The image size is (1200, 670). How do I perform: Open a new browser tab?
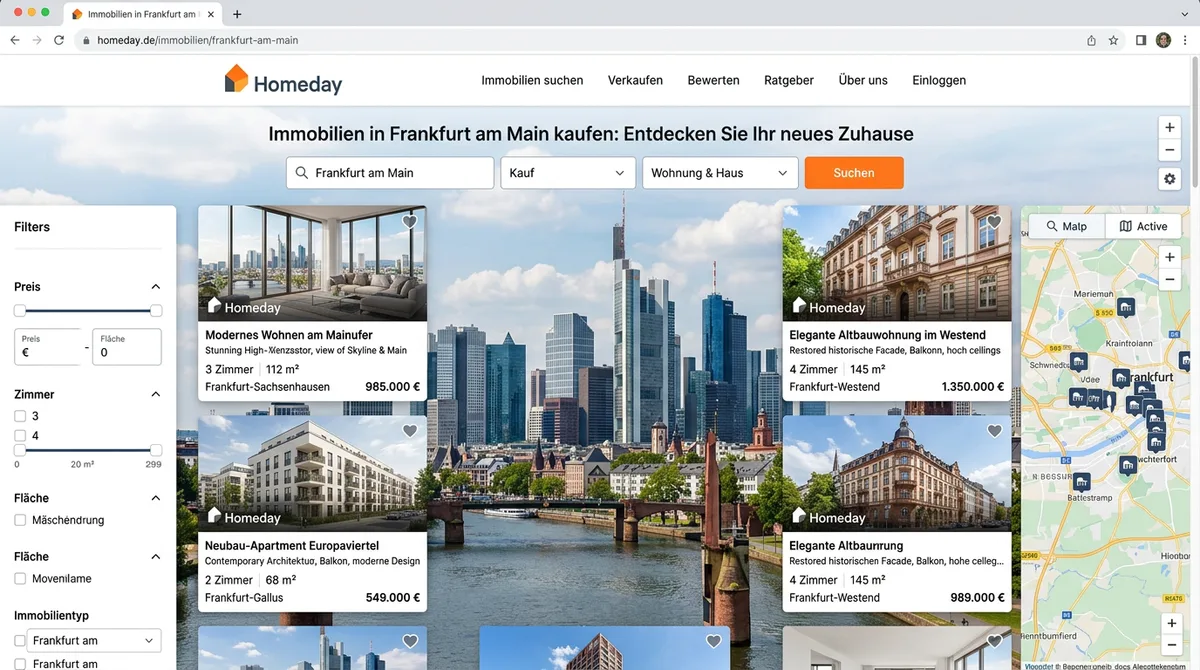[237, 14]
